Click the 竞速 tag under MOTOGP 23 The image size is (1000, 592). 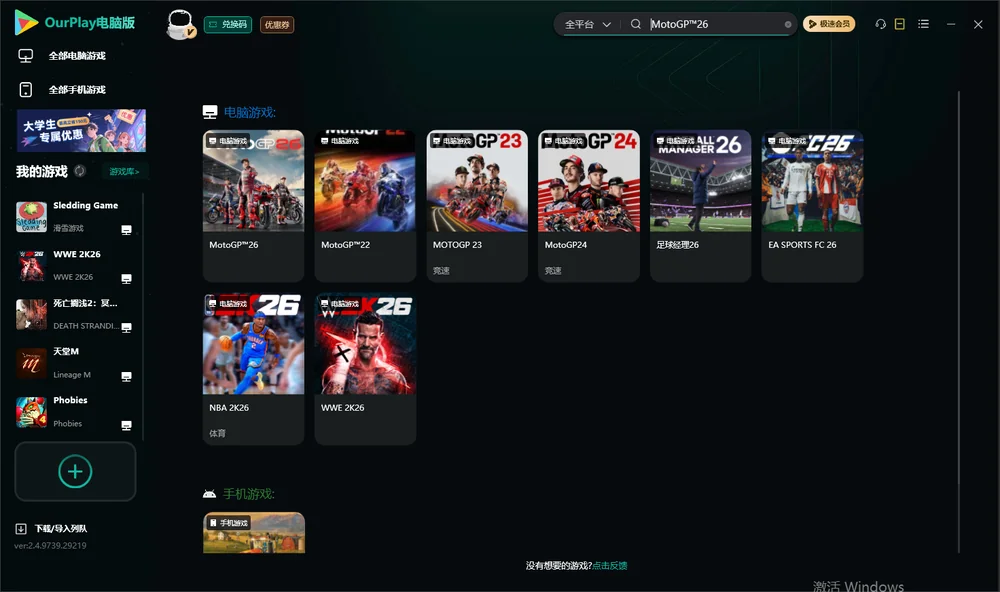pyautogui.click(x=441, y=270)
